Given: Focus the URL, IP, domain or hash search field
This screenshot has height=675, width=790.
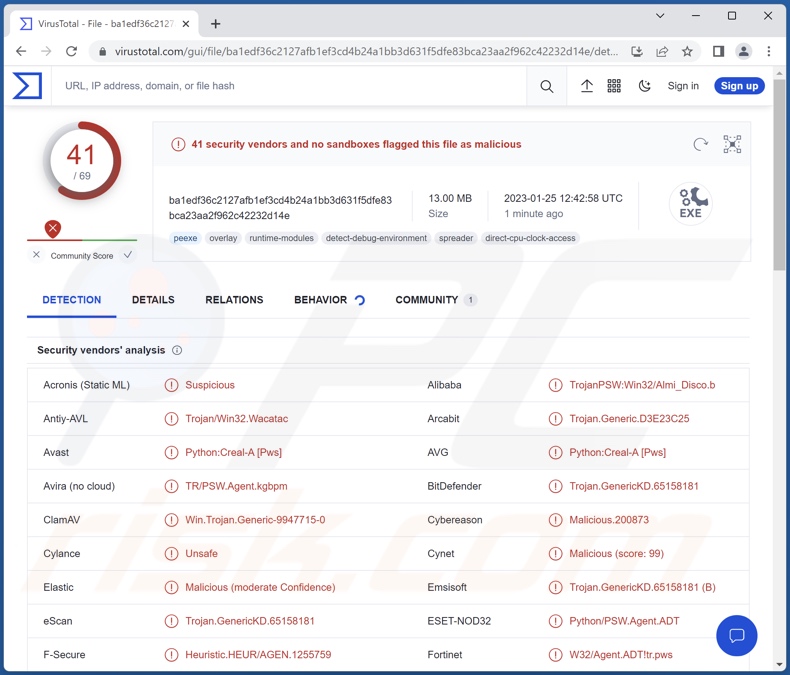Looking at the screenshot, I should coord(288,86).
